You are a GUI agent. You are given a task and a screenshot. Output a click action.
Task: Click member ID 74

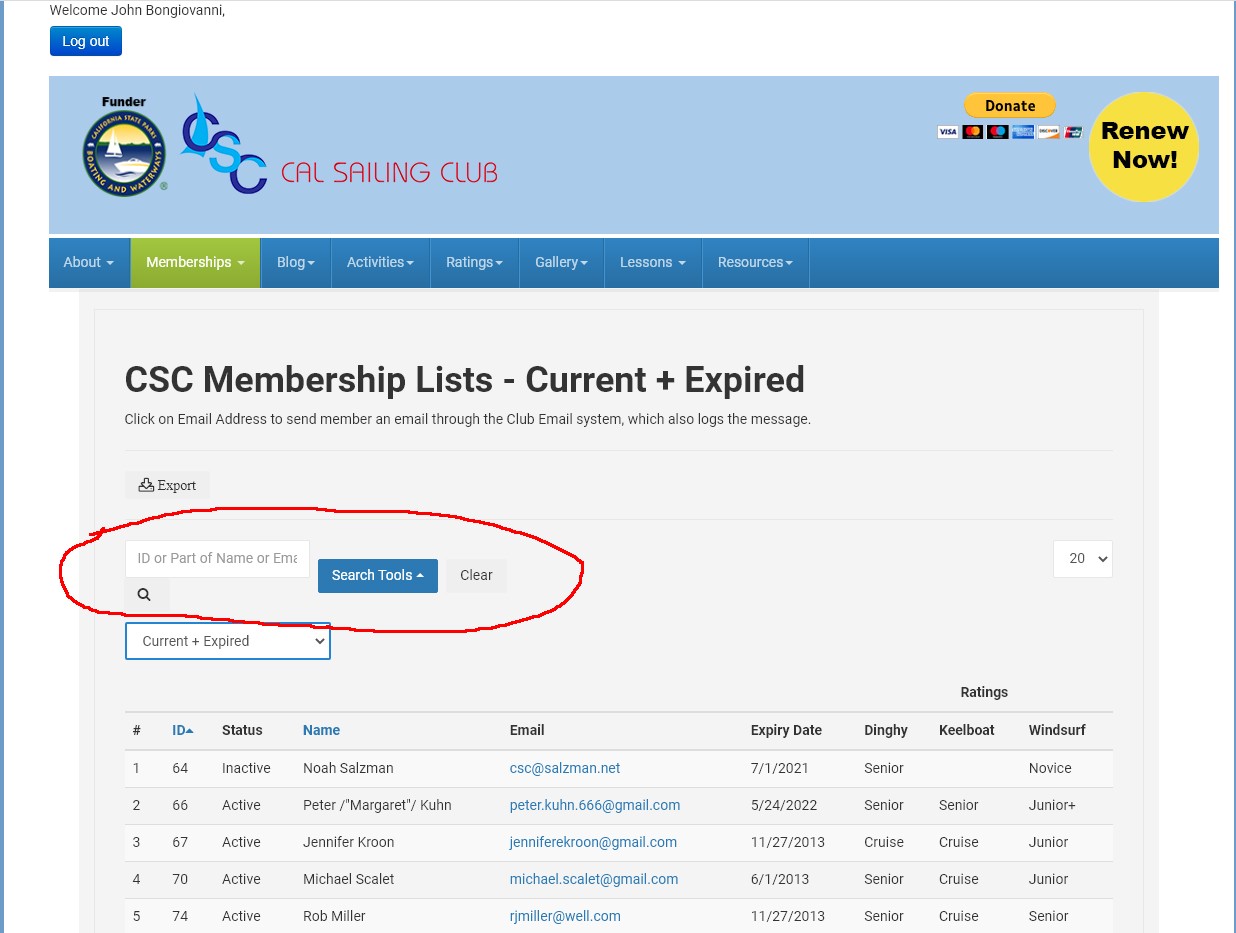180,916
